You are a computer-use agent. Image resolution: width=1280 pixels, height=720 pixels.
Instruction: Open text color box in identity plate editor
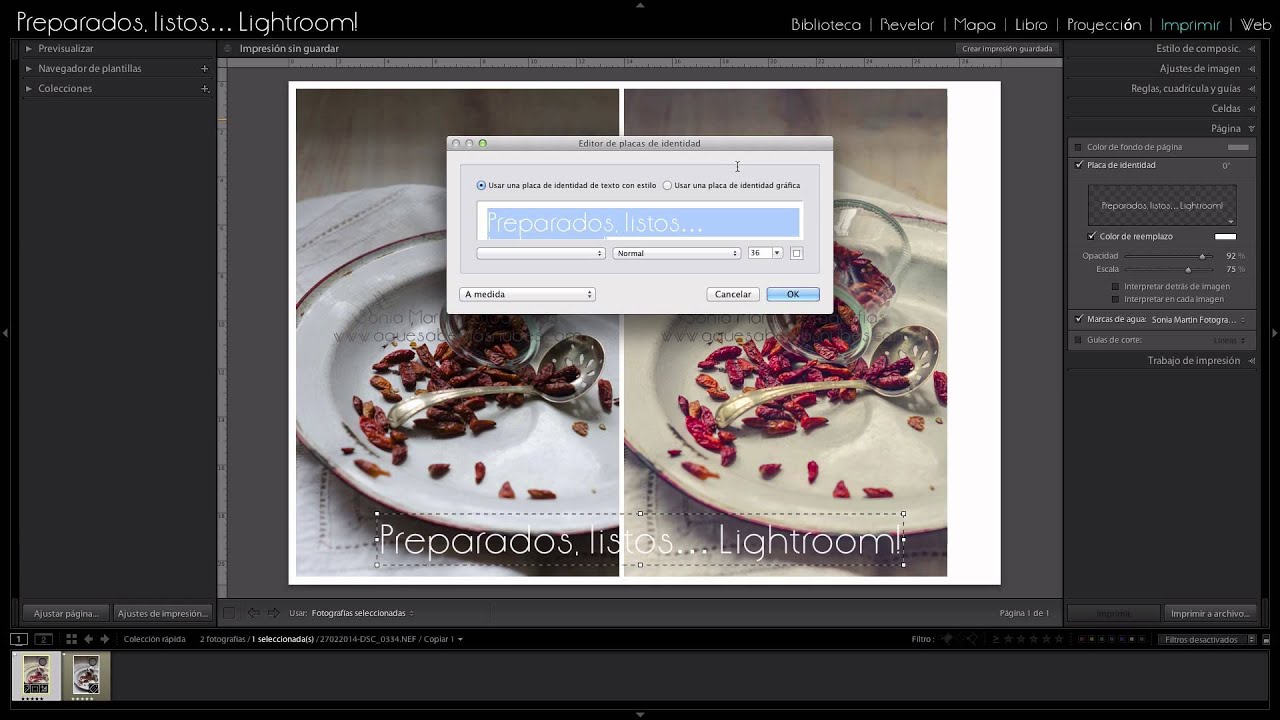click(x=796, y=253)
